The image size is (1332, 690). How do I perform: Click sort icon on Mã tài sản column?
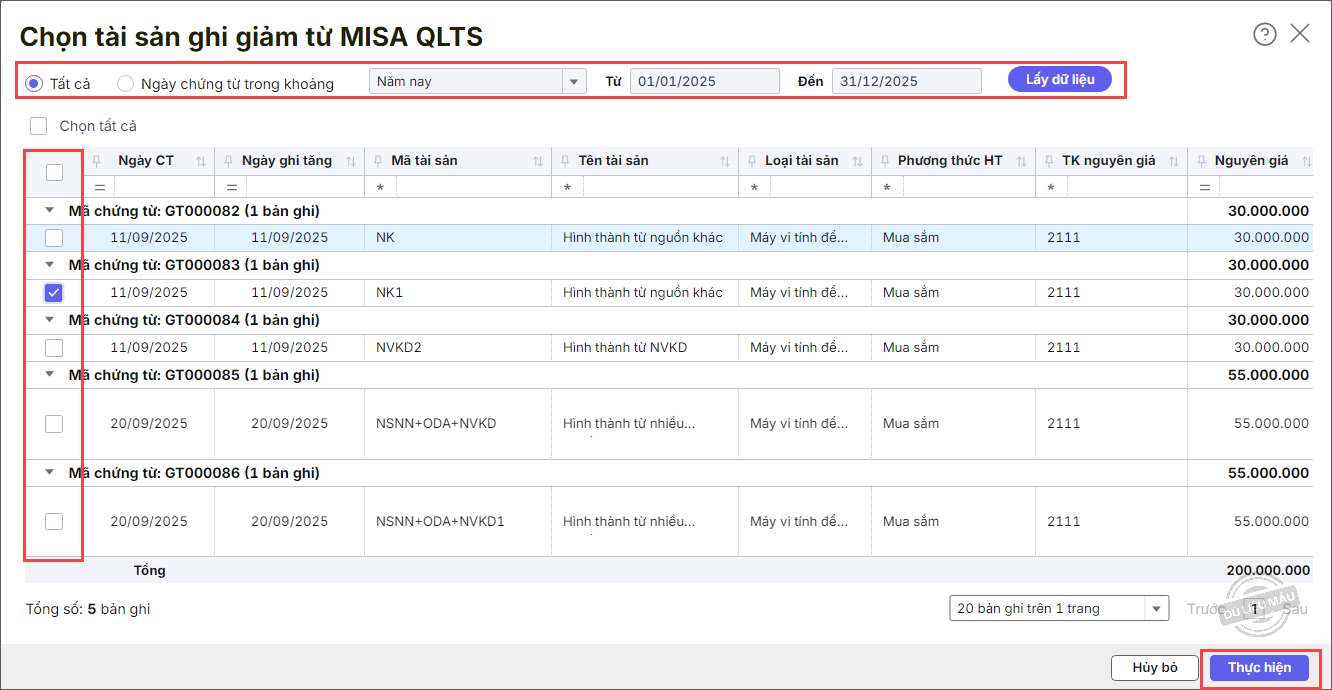(538, 161)
